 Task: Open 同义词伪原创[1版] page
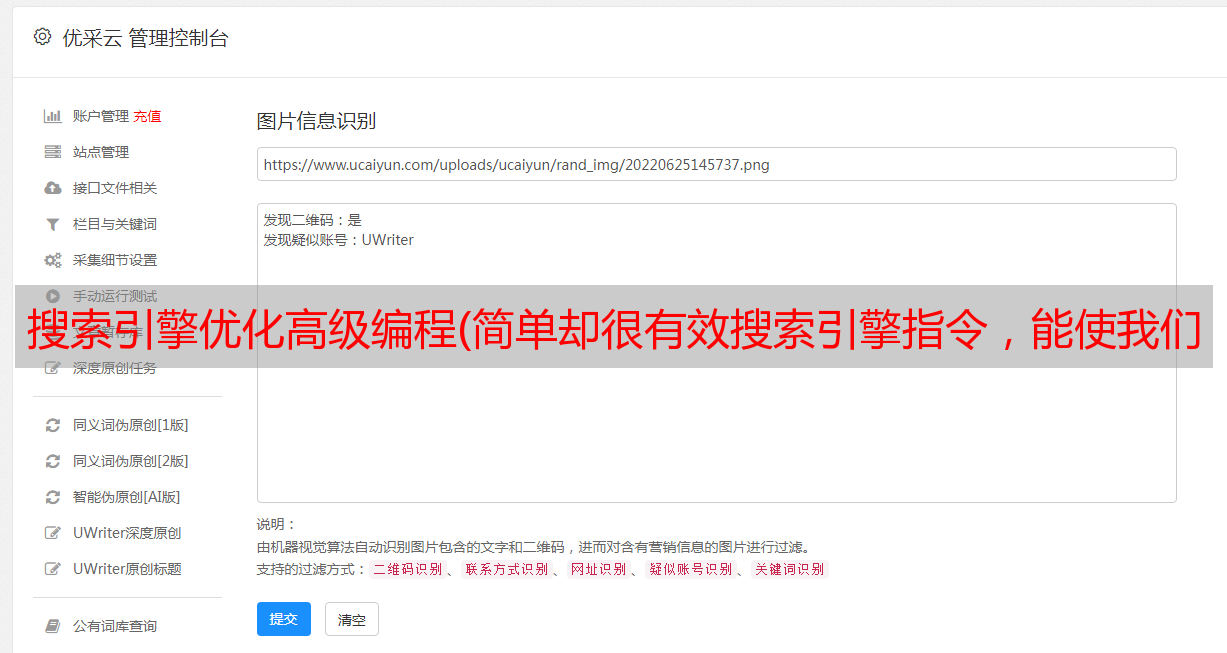[x=131, y=425]
